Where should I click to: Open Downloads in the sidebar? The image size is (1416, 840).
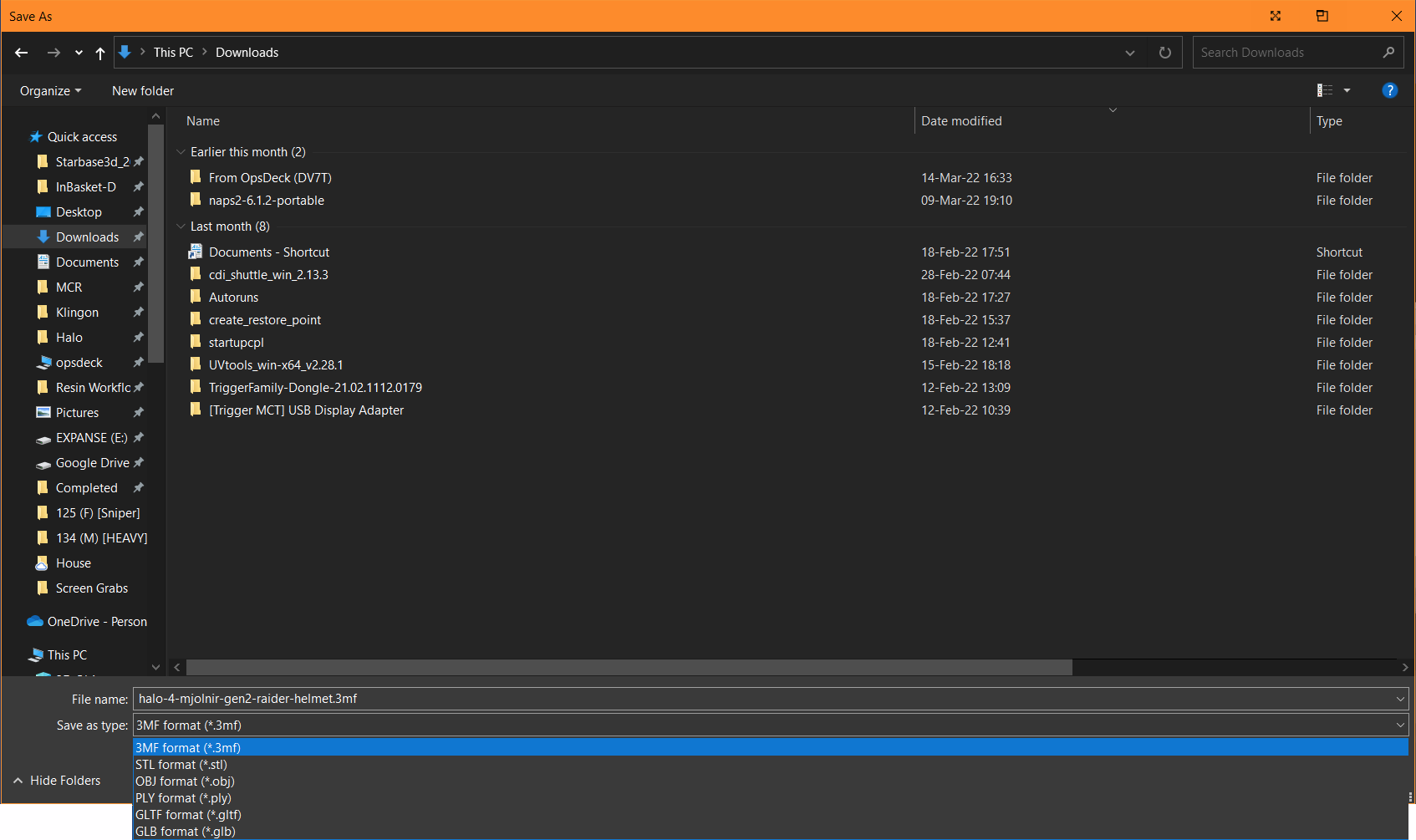click(87, 237)
